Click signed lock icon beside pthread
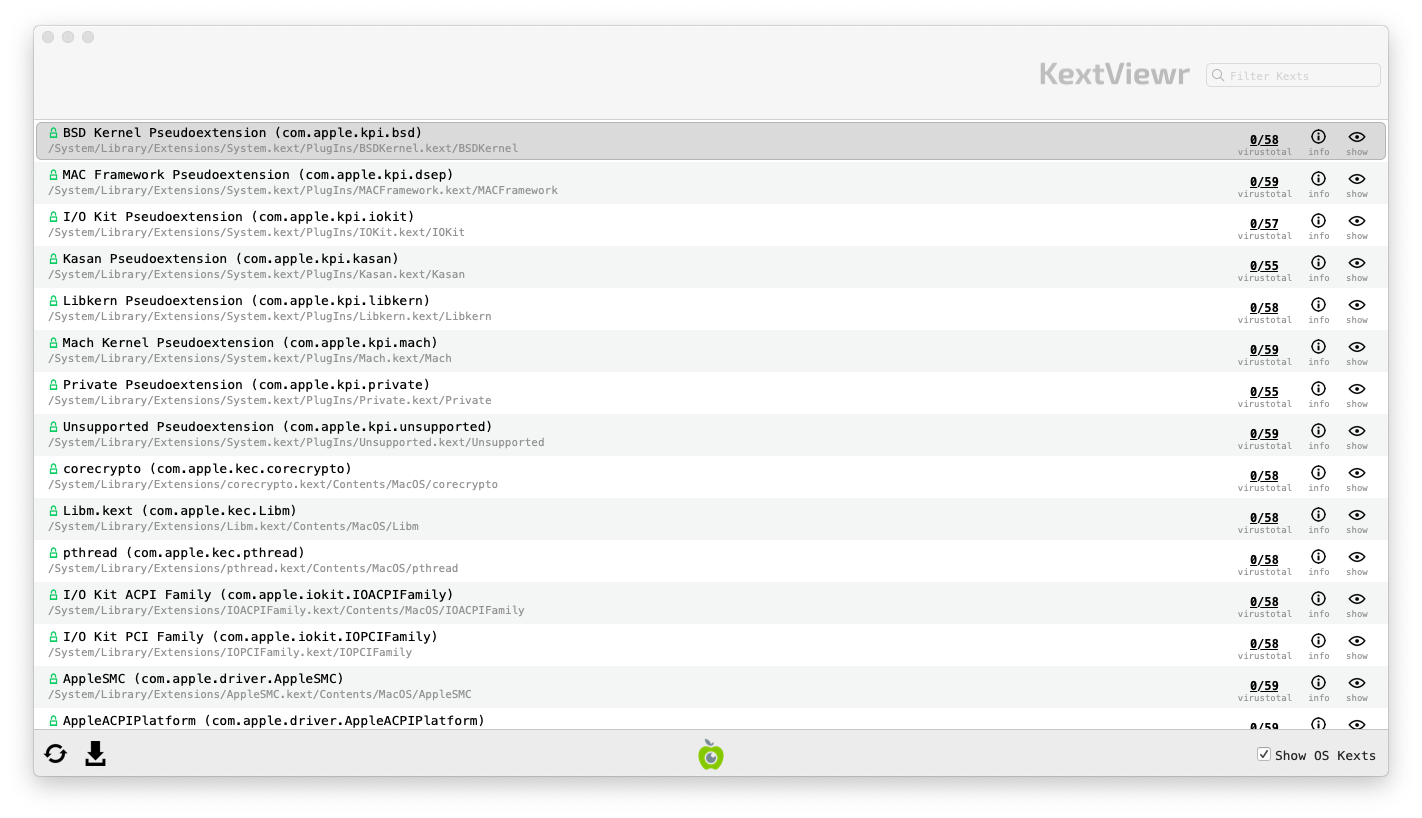The image size is (1422, 818). 54,553
